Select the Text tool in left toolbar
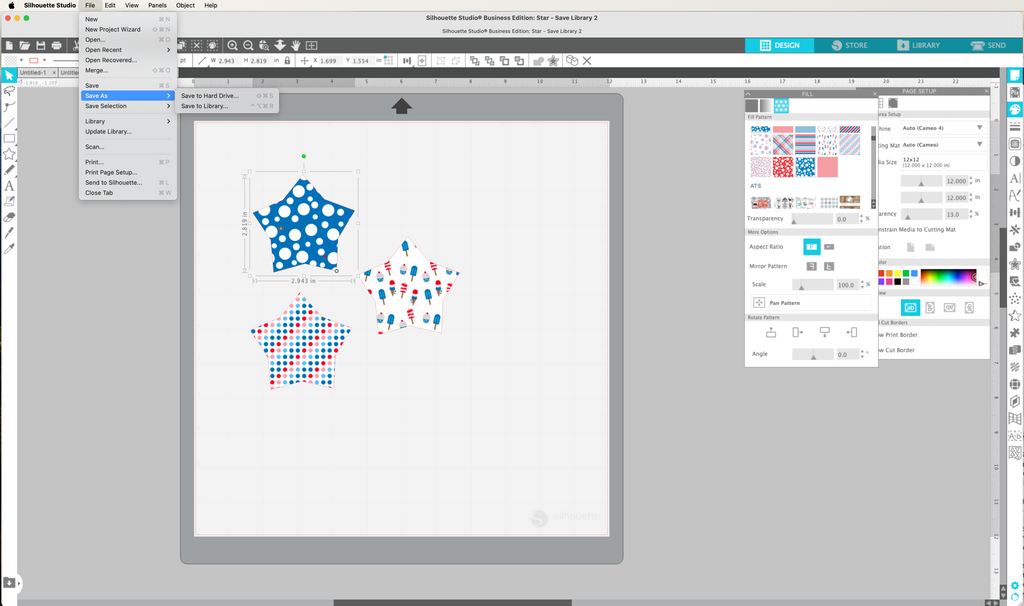The width and height of the screenshot is (1024, 606). click(9, 185)
